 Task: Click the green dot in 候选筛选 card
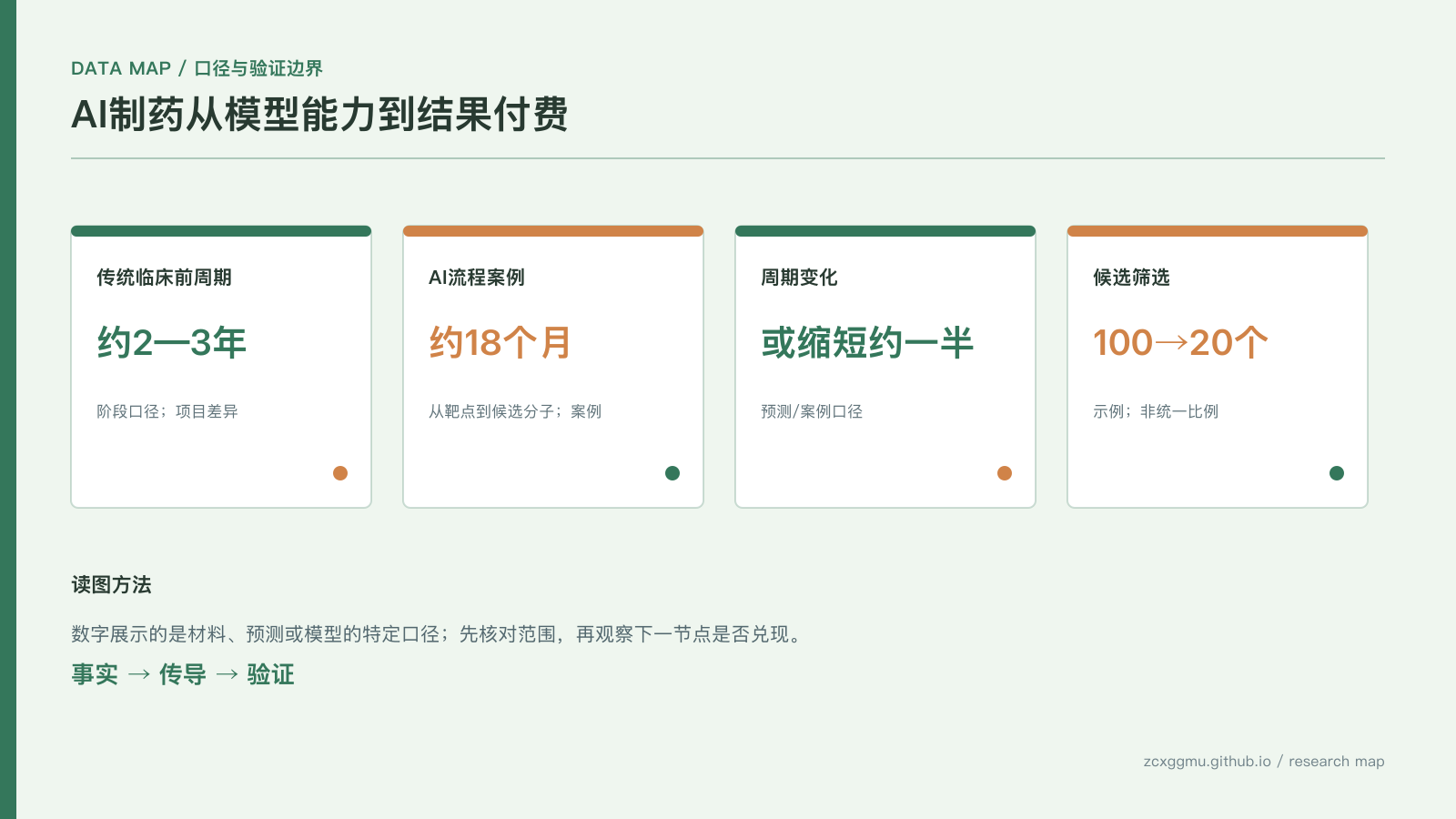(1337, 473)
